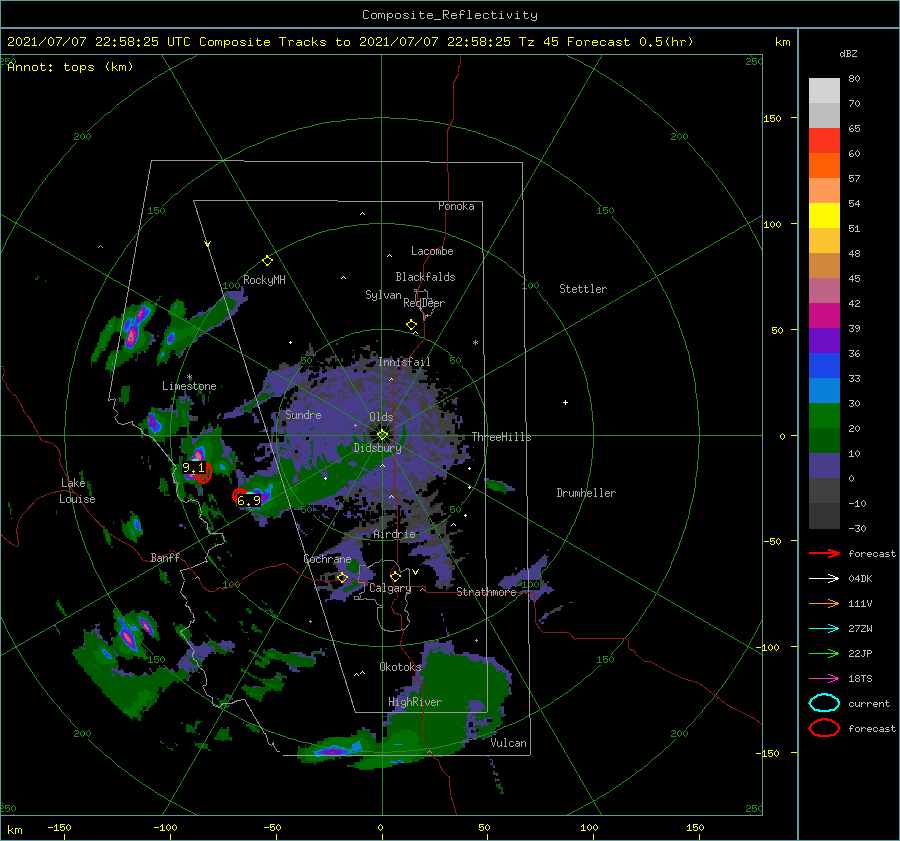
Task: Click the yellow diamond marker above Calgary
Action: [395, 576]
